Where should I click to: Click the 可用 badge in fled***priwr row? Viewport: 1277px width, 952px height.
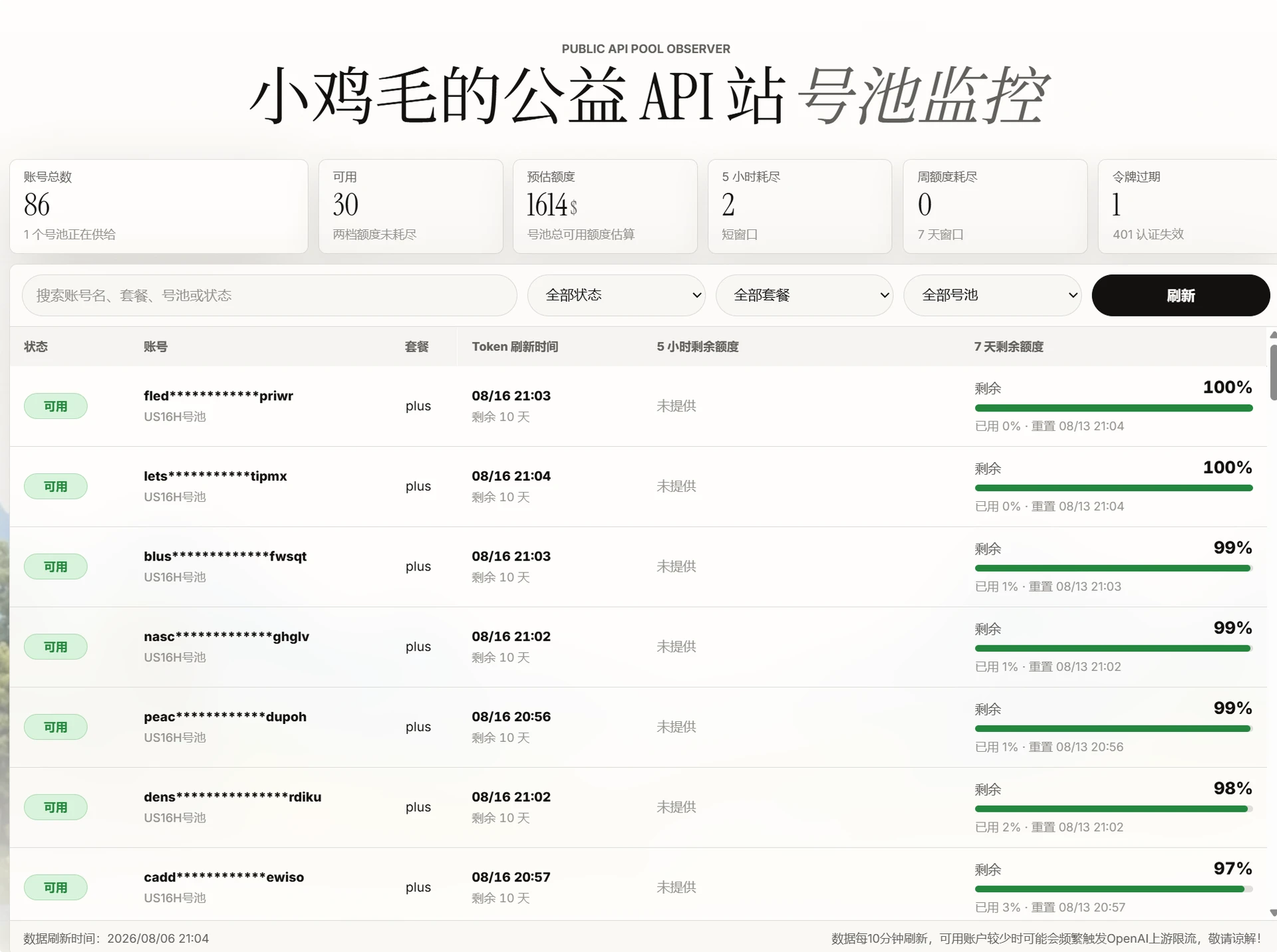pyautogui.click(x=56, y=406)
